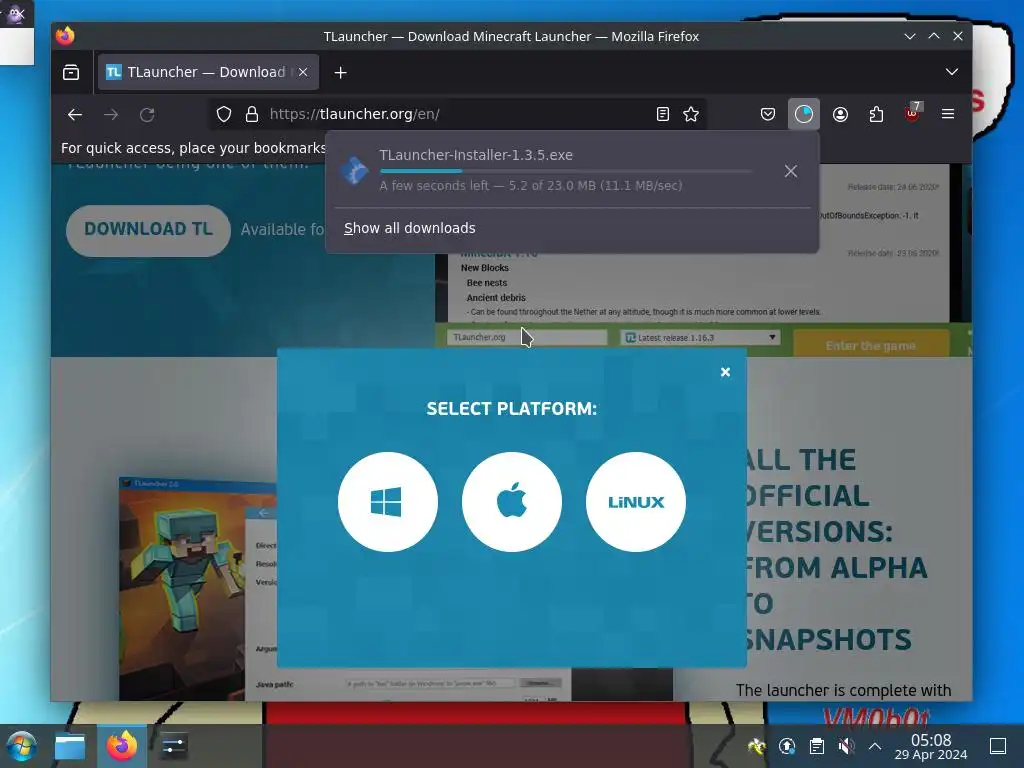Open clipboard tray icon
This screenshot has height=768, width=1024.
pos(816,746)
